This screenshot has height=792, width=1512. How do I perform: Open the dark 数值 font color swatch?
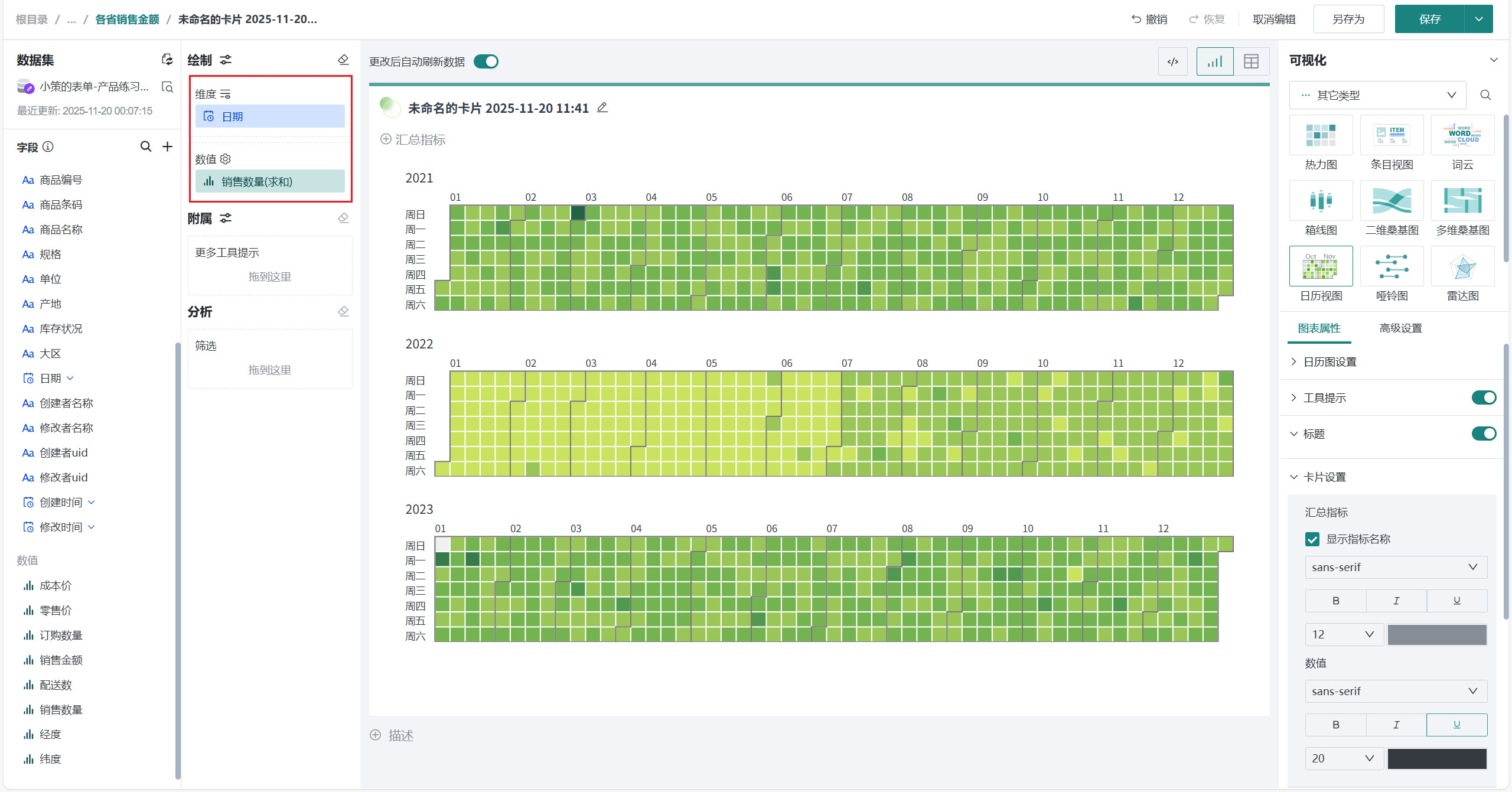pos(1436,758)
